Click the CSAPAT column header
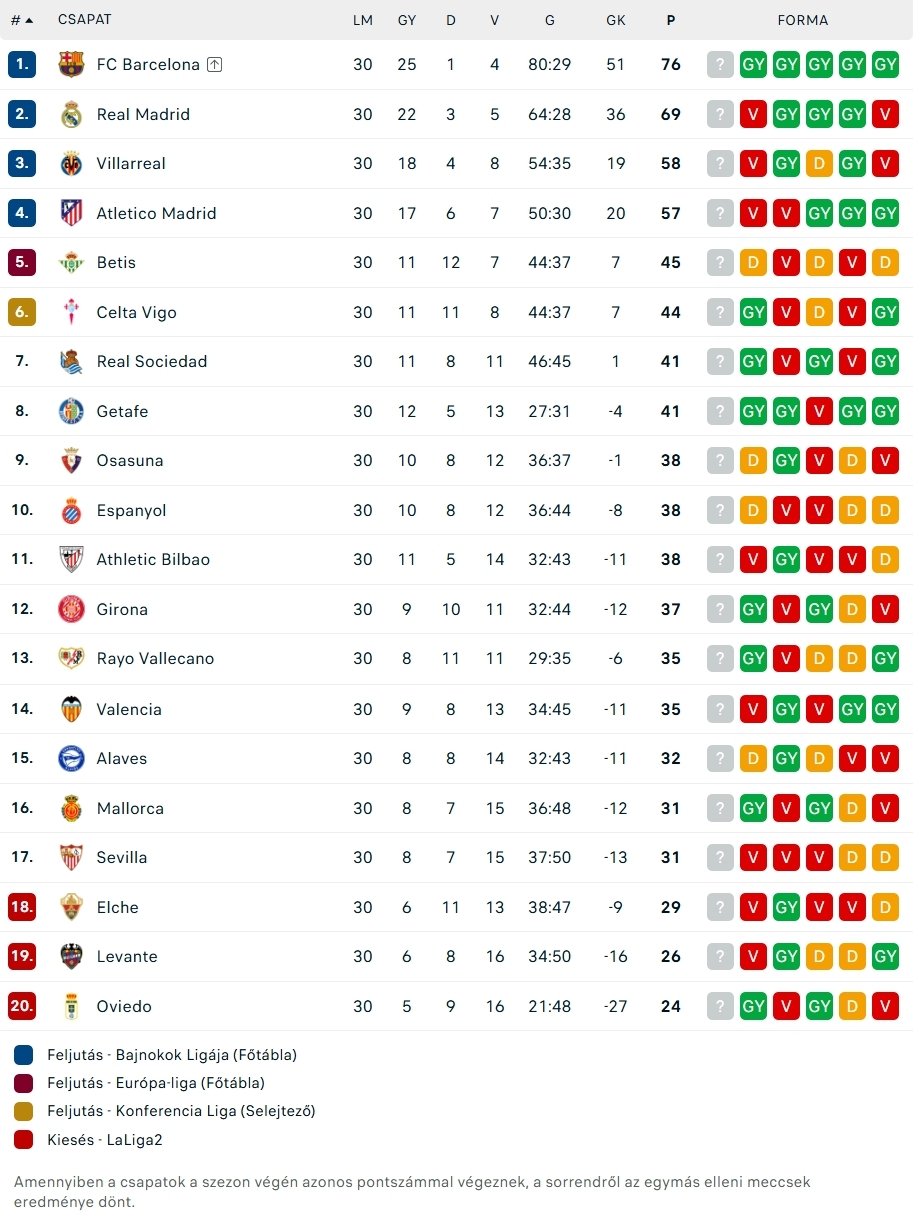The width and height of the screenshot is (913, 1227). coord(85,20)
